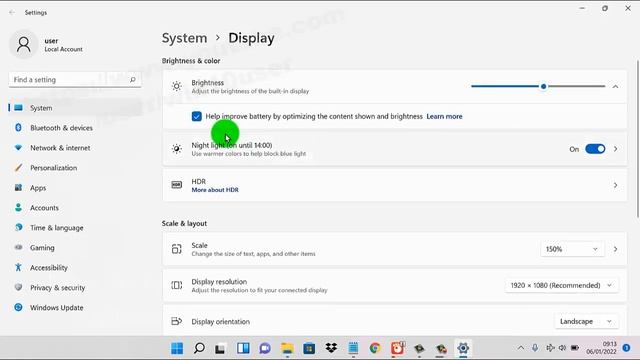Click the Scale icon

pyautogui.click(x=177, y=249)
